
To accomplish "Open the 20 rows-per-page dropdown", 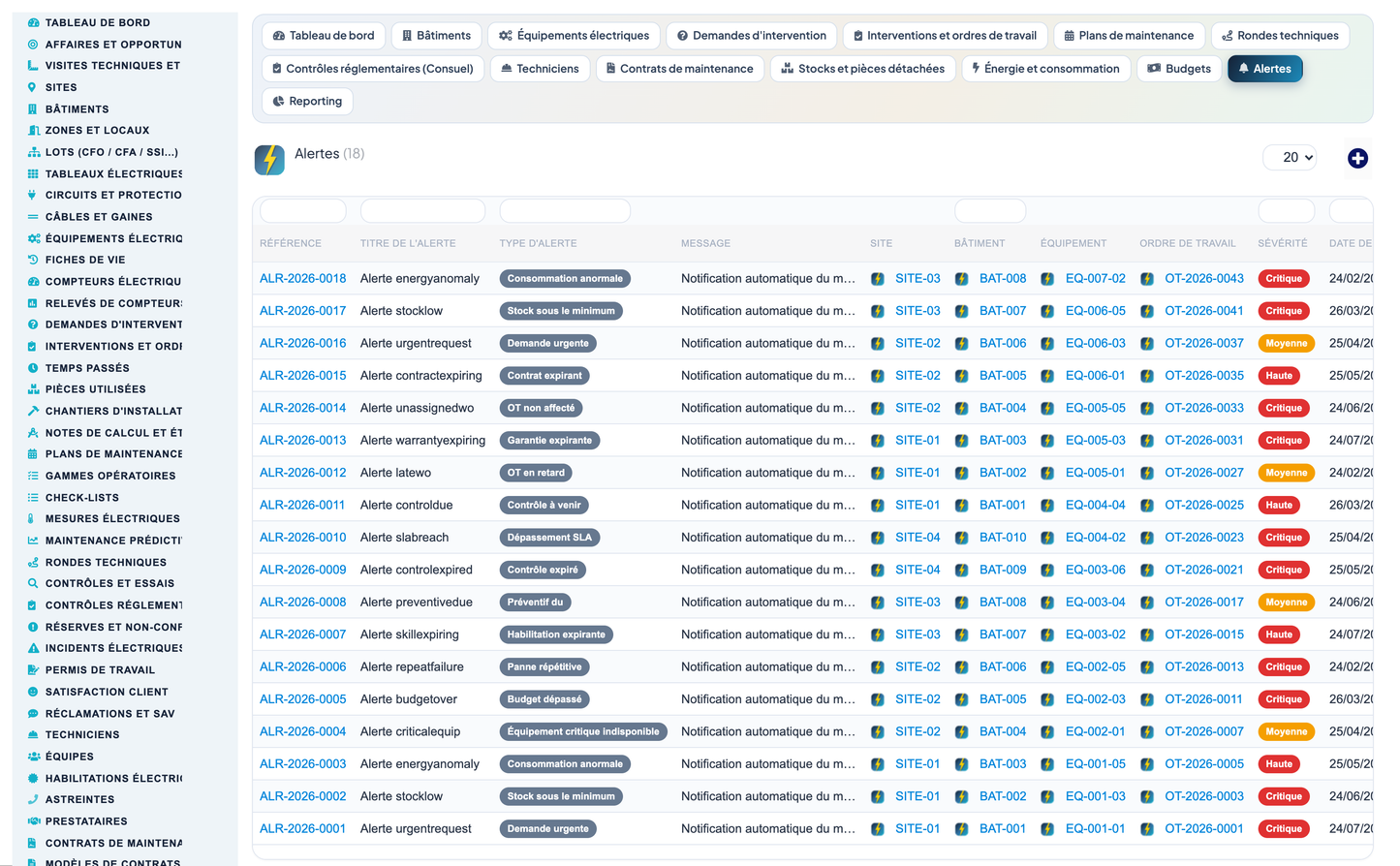I will coord(1290,157).
